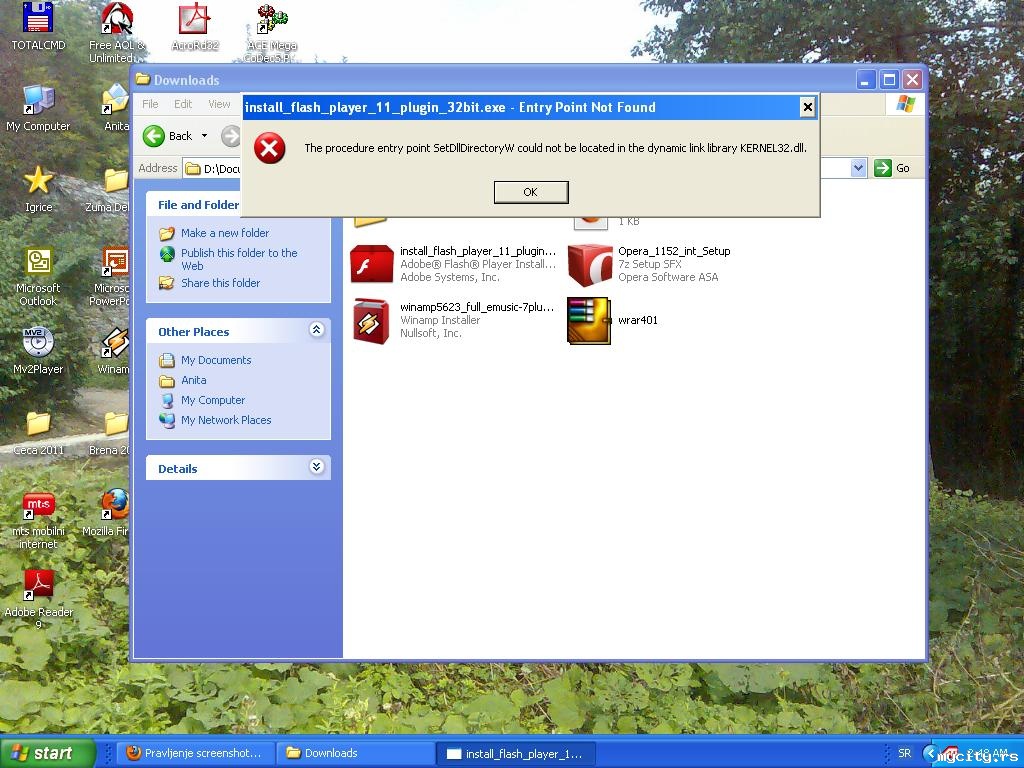
Task: Click Share this folder link
Action: [220, 283]
